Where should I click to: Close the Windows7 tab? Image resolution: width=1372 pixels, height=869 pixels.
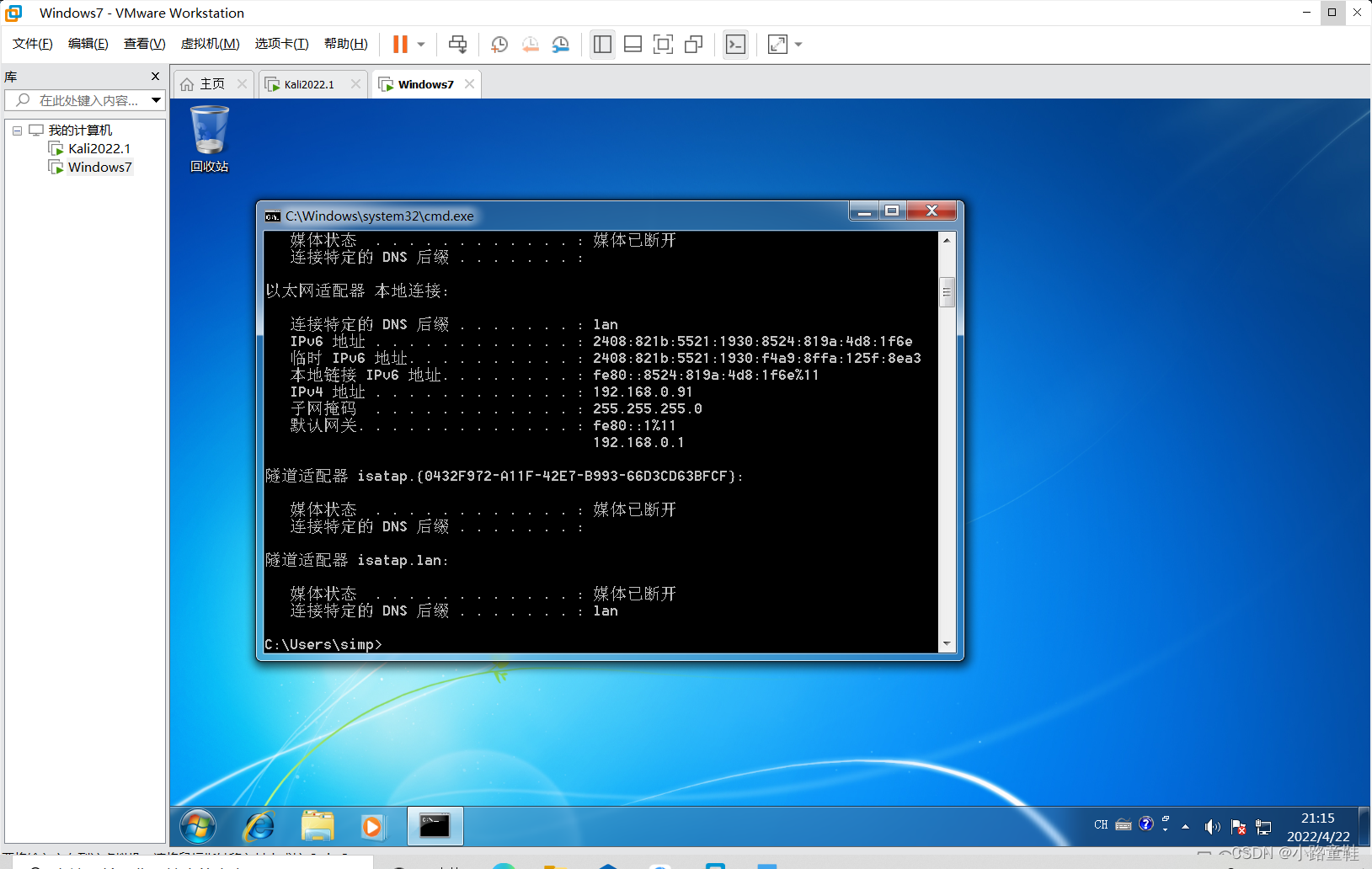(470, 84)
